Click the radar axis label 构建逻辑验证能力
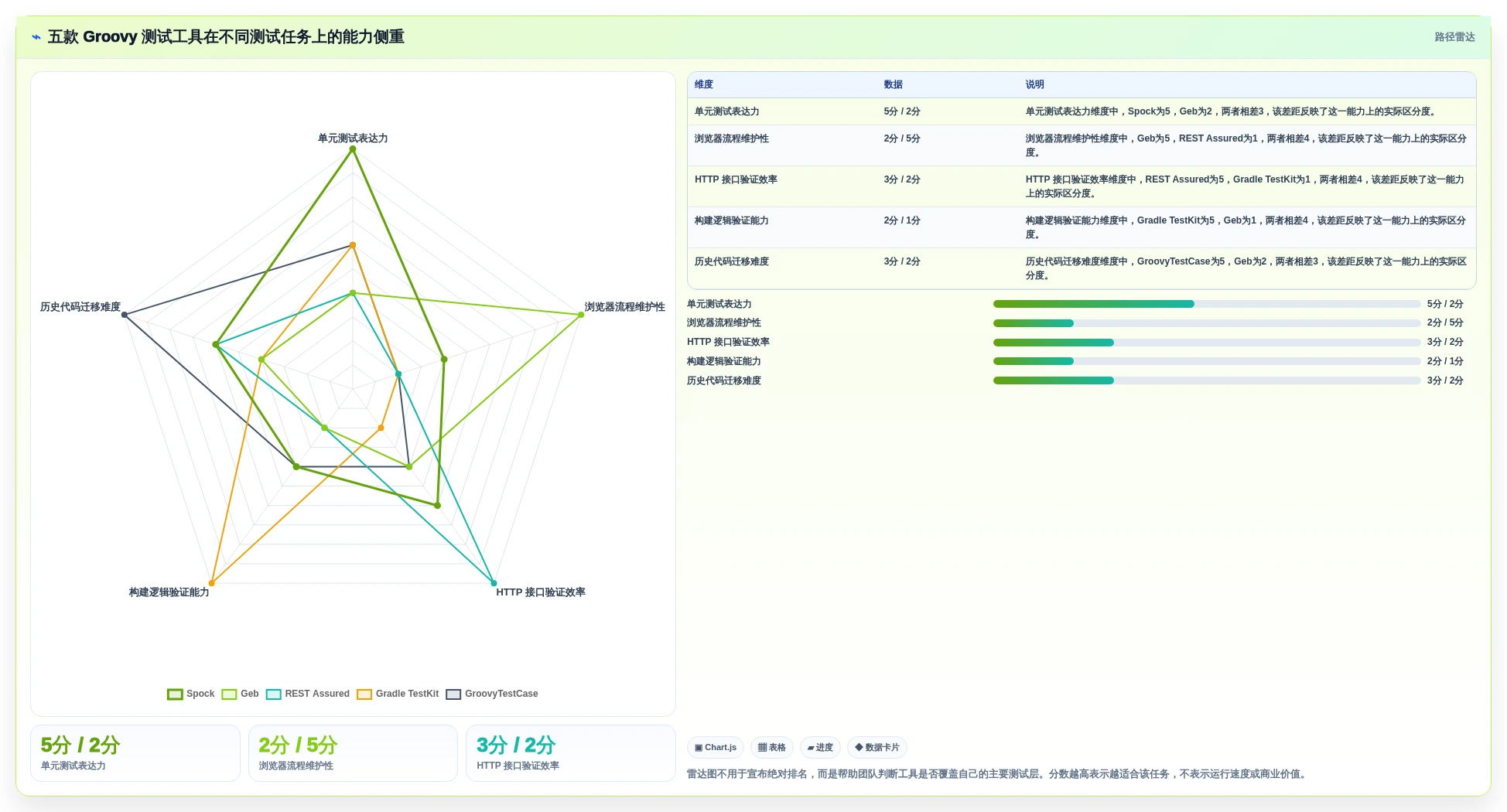 [169, 592]
